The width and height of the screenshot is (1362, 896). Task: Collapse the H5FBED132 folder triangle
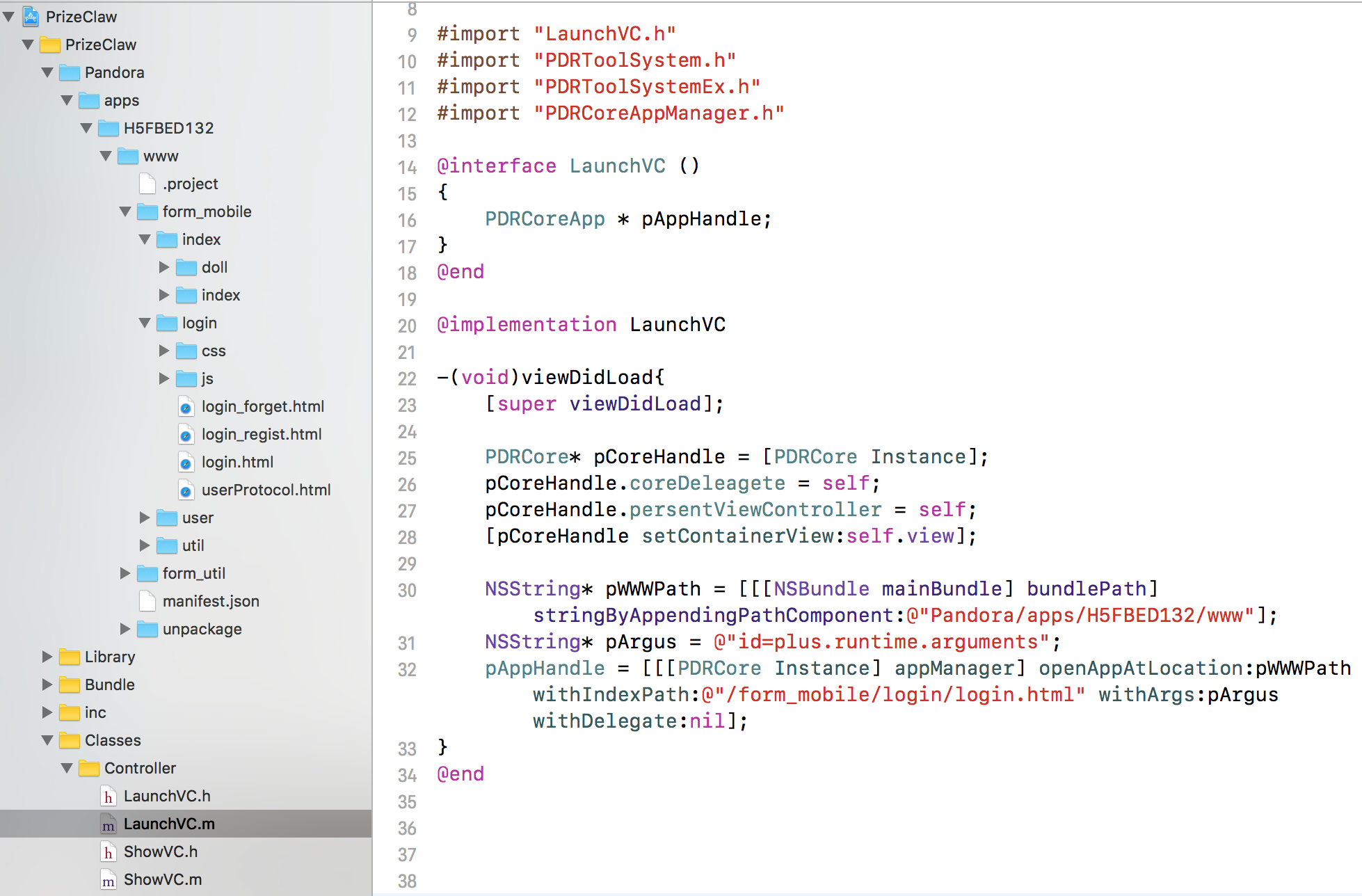click(x=86, y=128)
